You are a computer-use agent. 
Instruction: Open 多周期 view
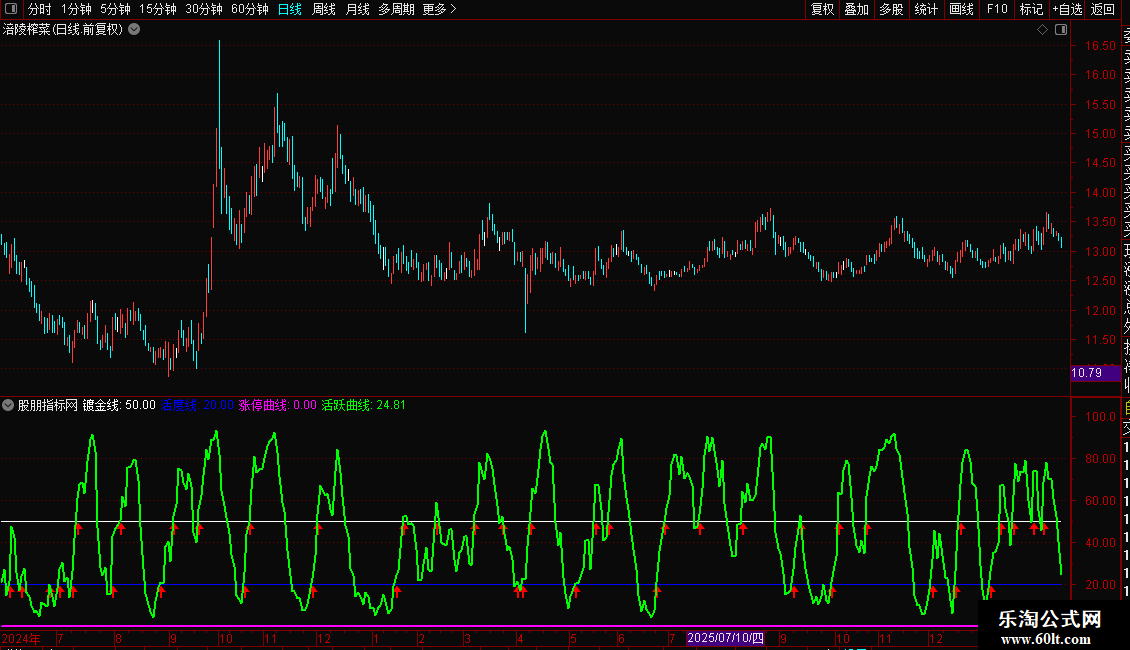tap(396, 9)
